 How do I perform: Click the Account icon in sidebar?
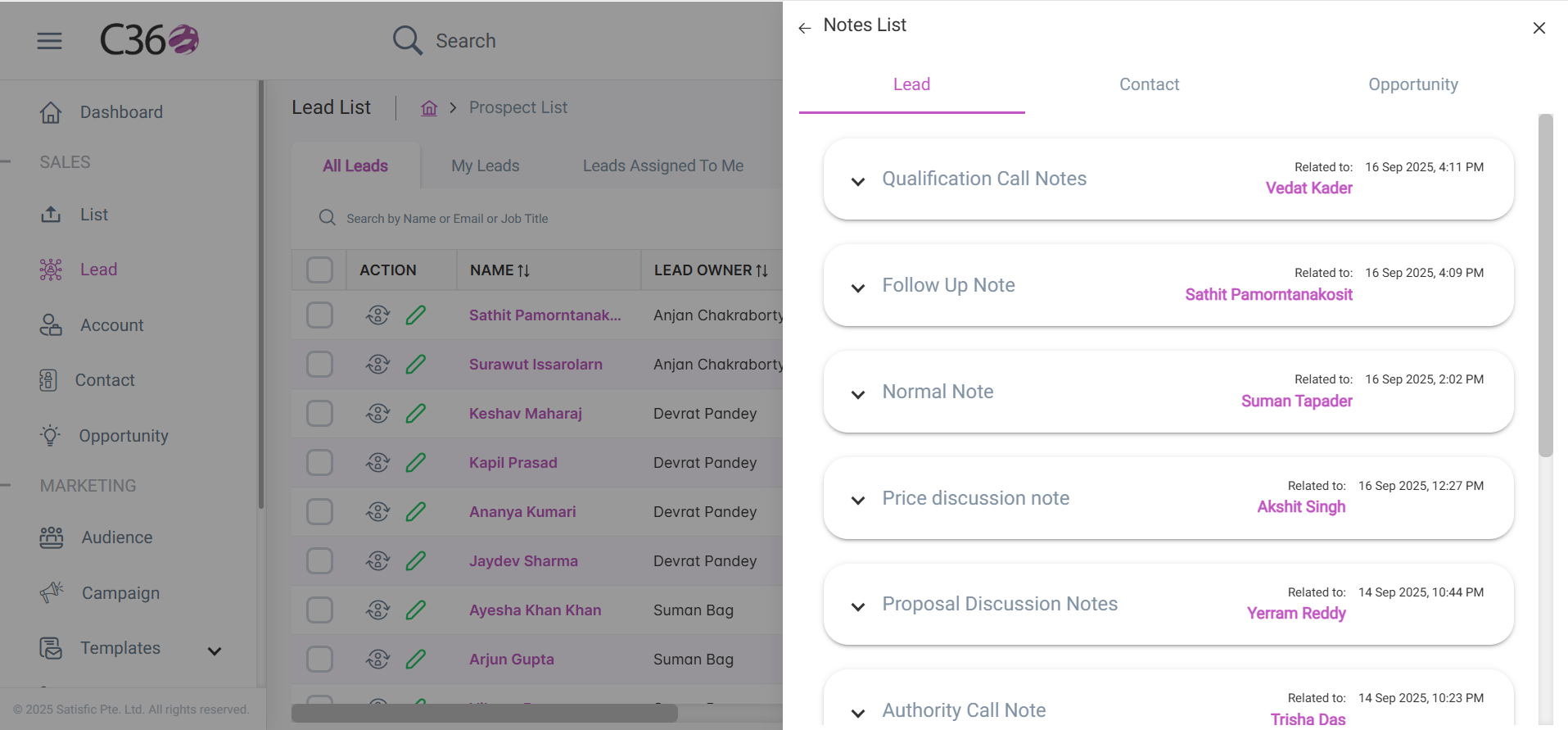(51, 325)
